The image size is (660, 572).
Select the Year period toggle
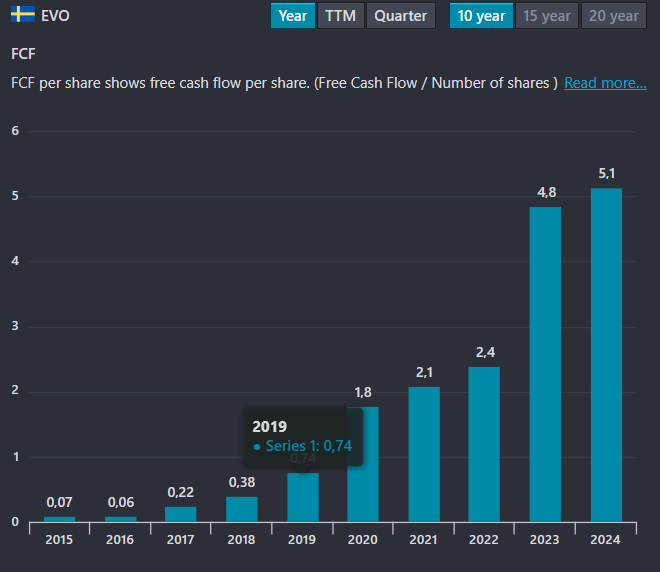293,15
